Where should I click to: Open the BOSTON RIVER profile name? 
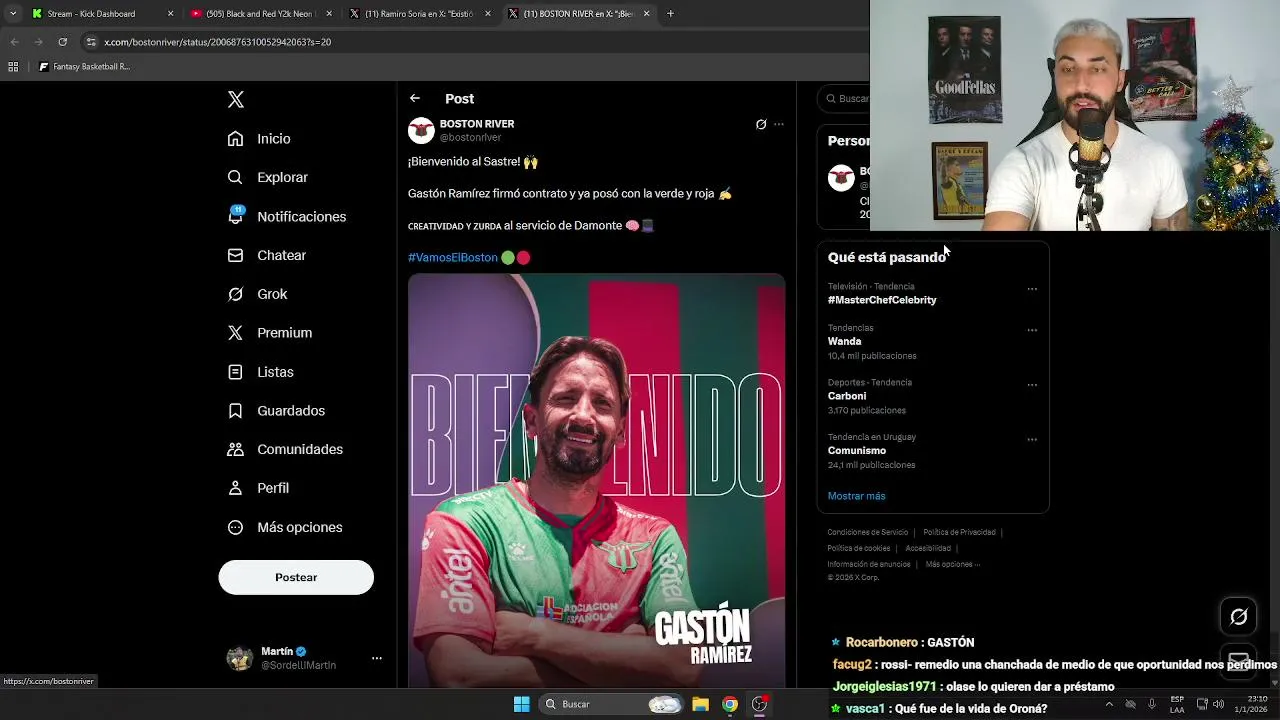click(477, 124)
